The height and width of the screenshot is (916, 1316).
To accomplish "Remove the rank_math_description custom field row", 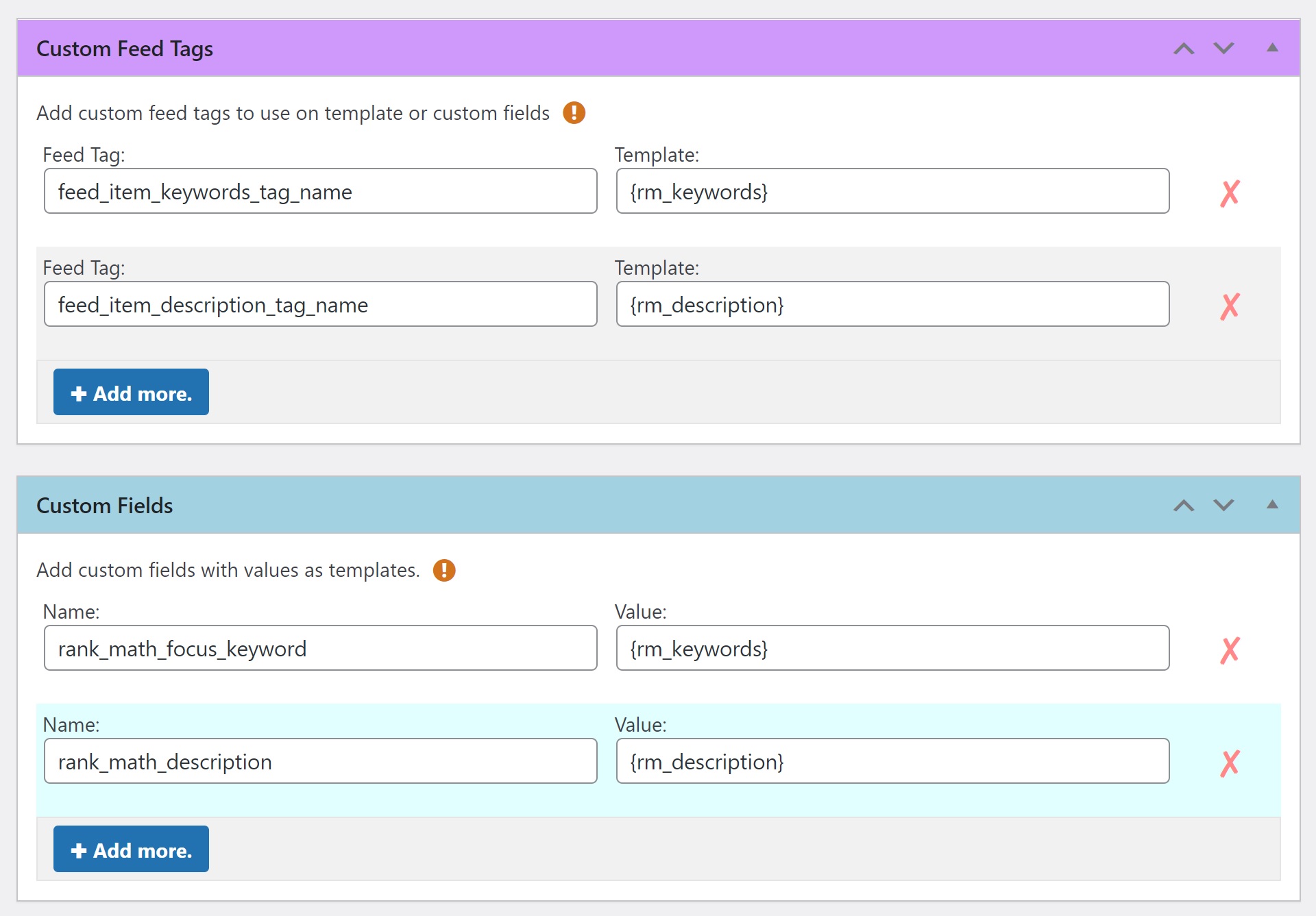I will (1230, 763).
